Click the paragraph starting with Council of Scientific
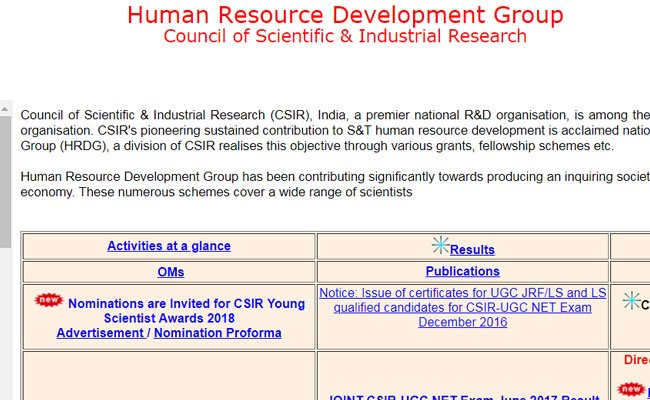Screen dimensions: 650x400 [x=330, y=130]
